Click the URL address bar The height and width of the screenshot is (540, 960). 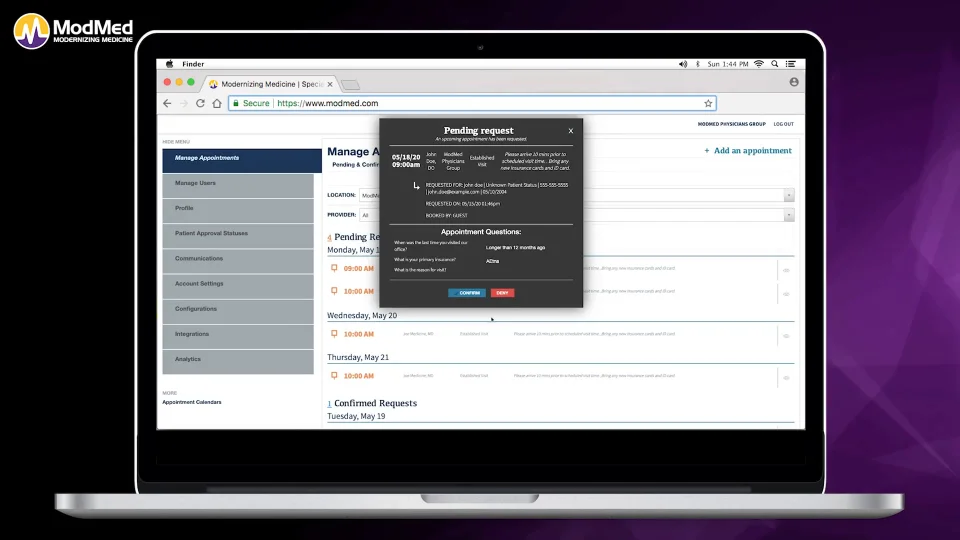coord(472,103)
